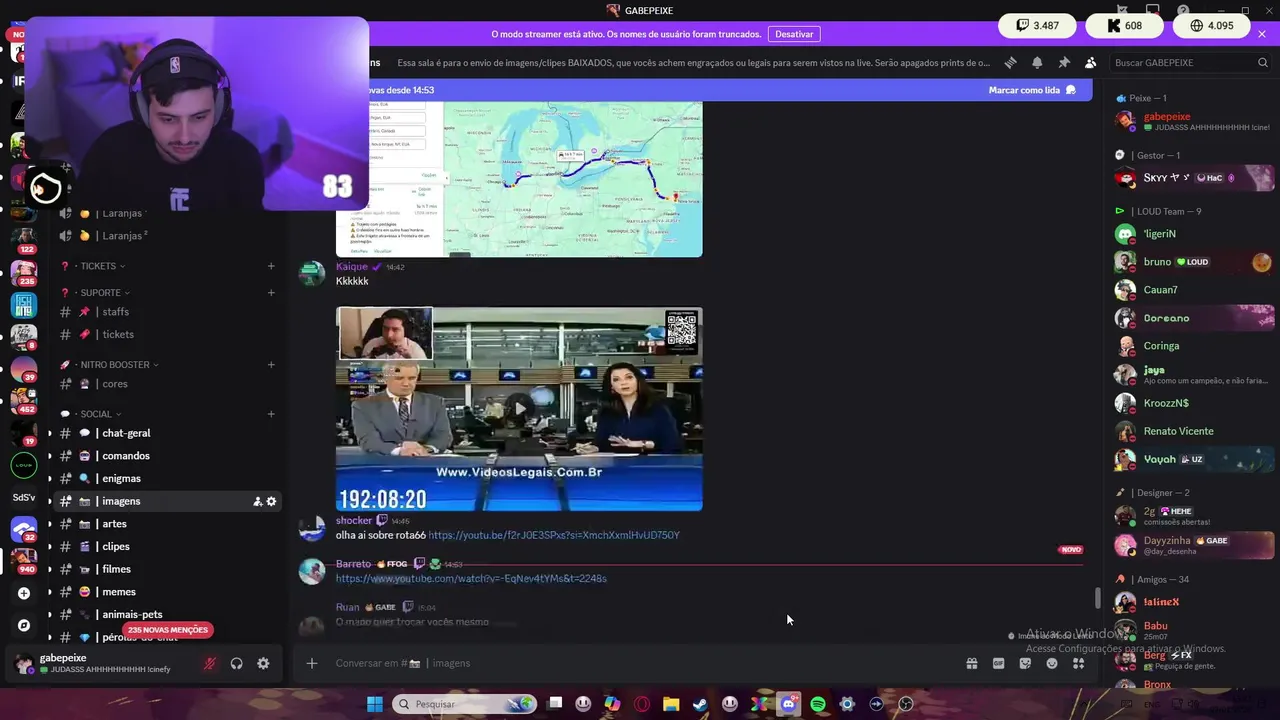The height and width of the screenshot is (720, 1280).
Task: Collapse the NITRO BOOSTER category
Action: (x=115, y=365)
